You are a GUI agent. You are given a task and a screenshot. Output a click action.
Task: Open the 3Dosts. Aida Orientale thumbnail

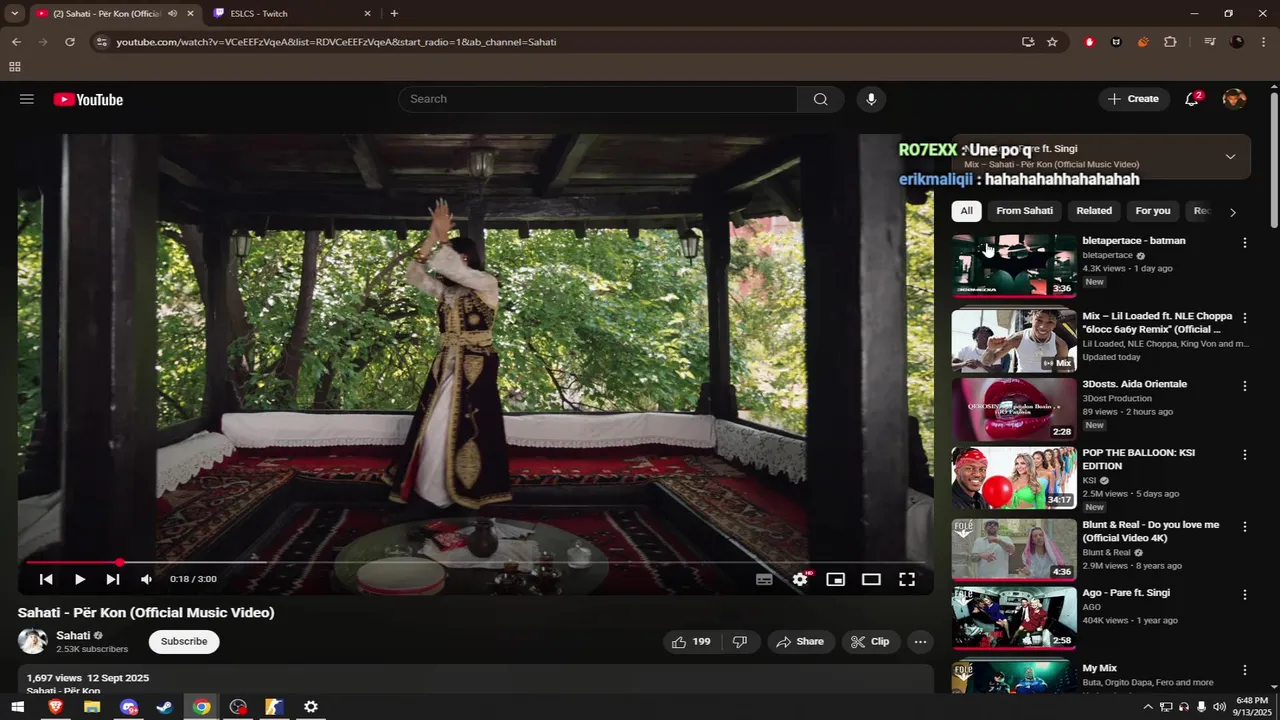click(x=1014, y=409)
